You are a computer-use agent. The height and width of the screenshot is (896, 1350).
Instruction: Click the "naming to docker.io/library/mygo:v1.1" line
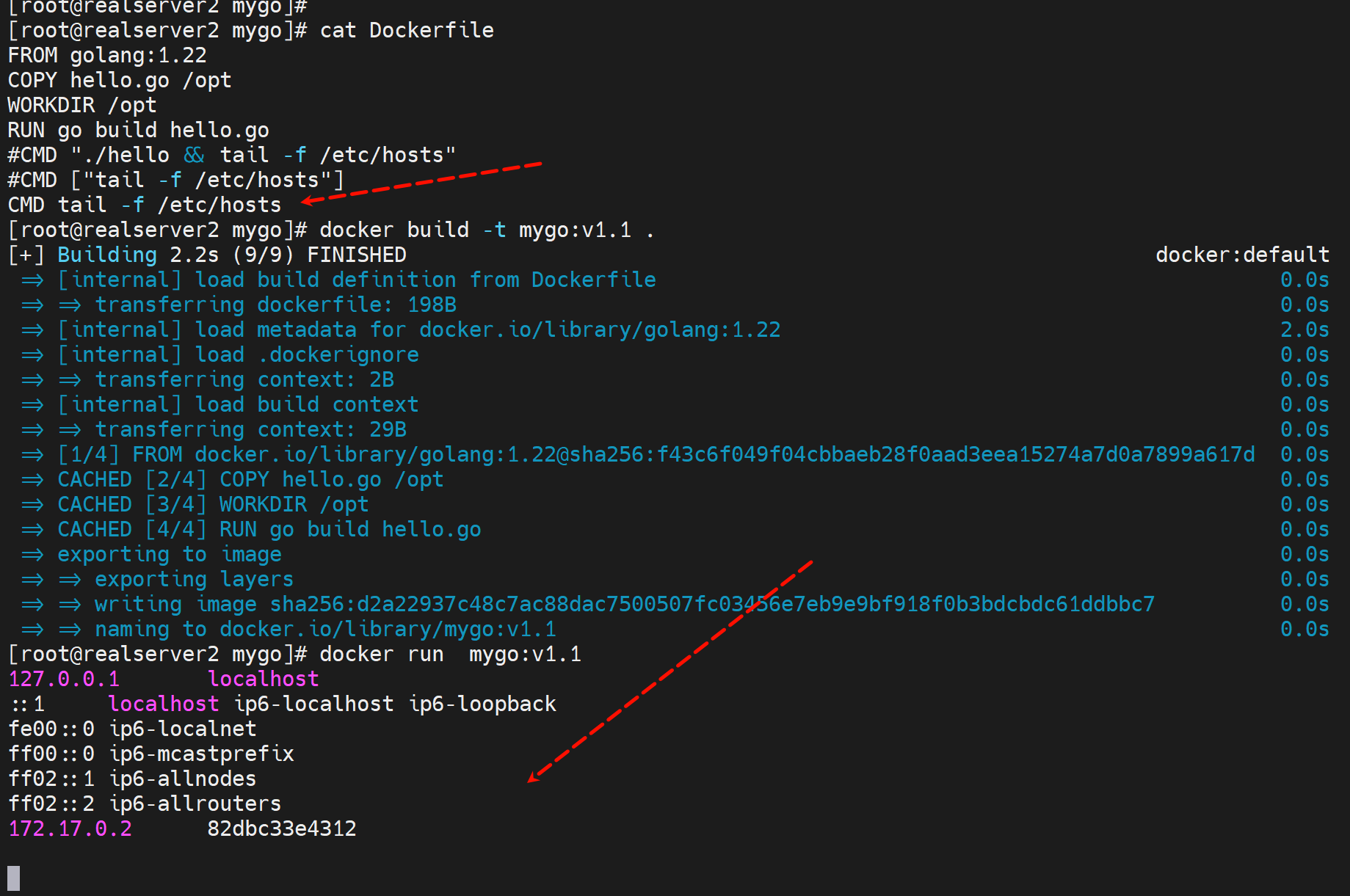(x=325, y=630)
